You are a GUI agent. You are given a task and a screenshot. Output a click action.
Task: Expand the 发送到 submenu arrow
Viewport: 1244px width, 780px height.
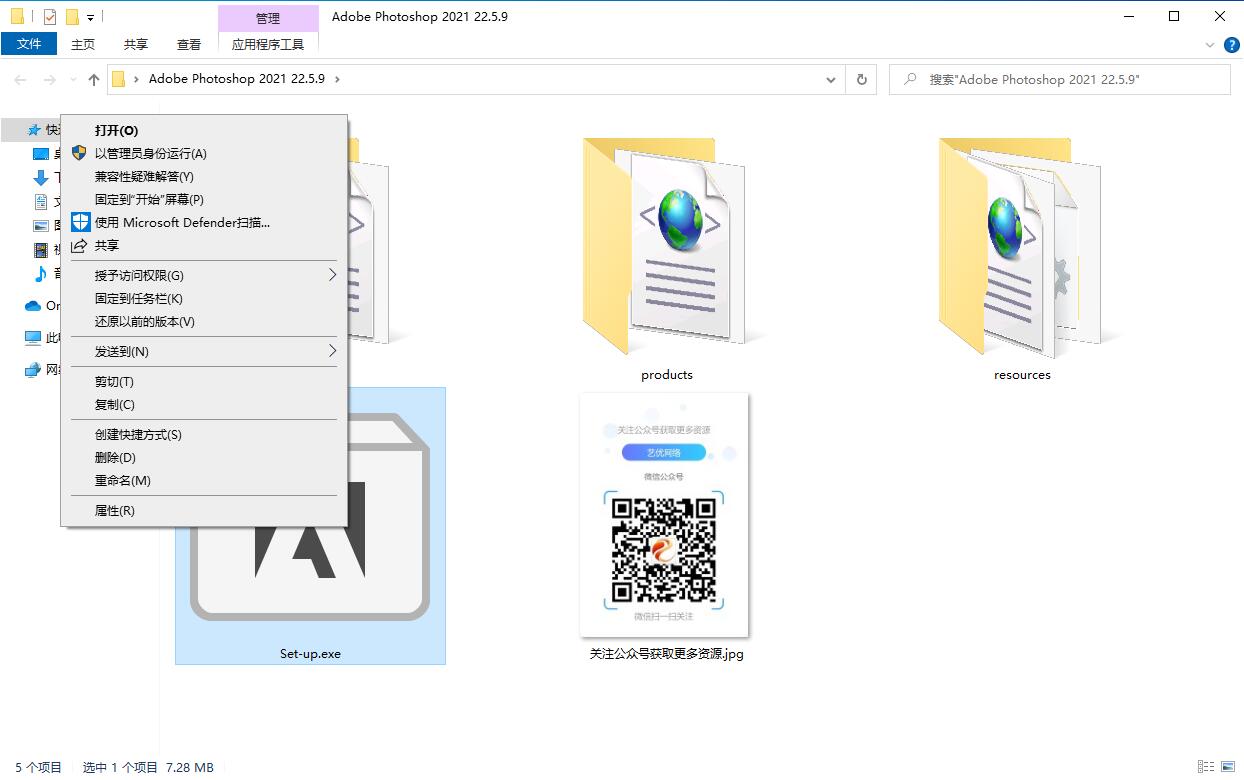pyautogui.click(x=333, y=351)
